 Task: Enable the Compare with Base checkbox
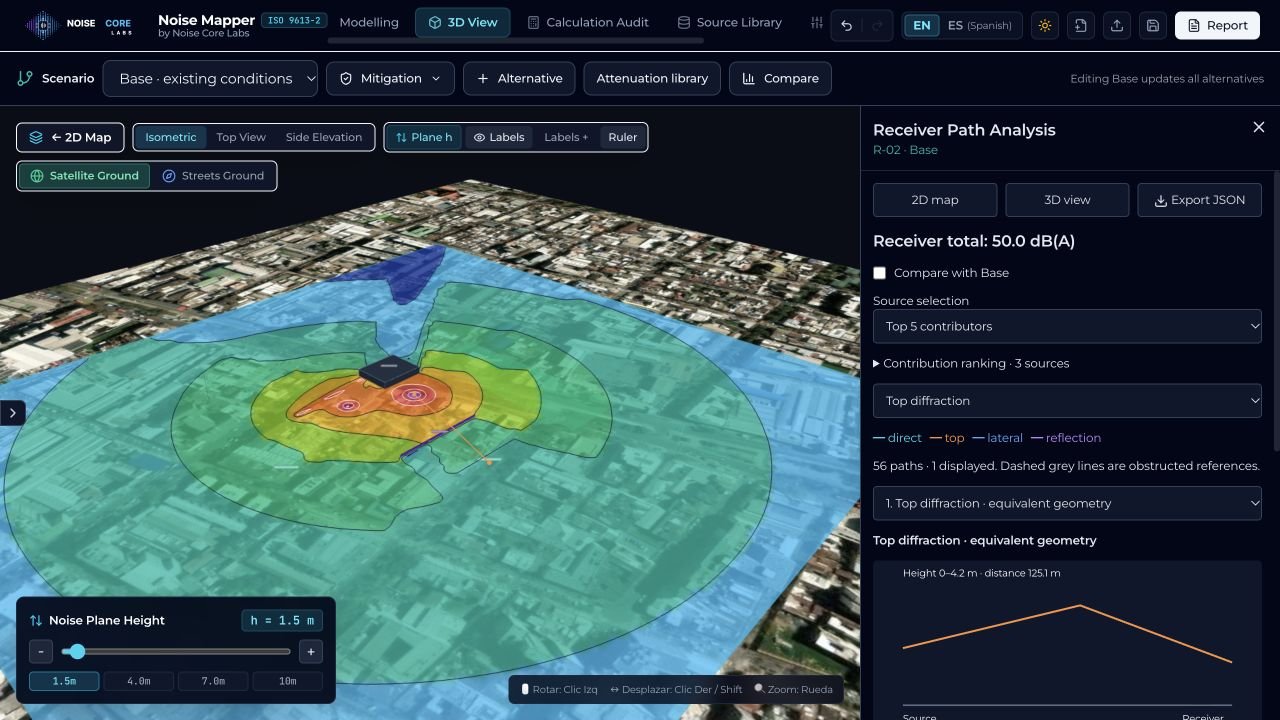[880, 273]
